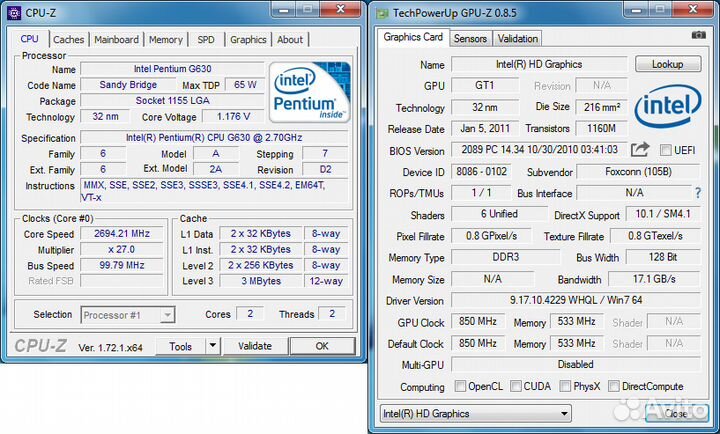
Task: Click the GPU-Z app icon in title bar
Action: point(382,13)
